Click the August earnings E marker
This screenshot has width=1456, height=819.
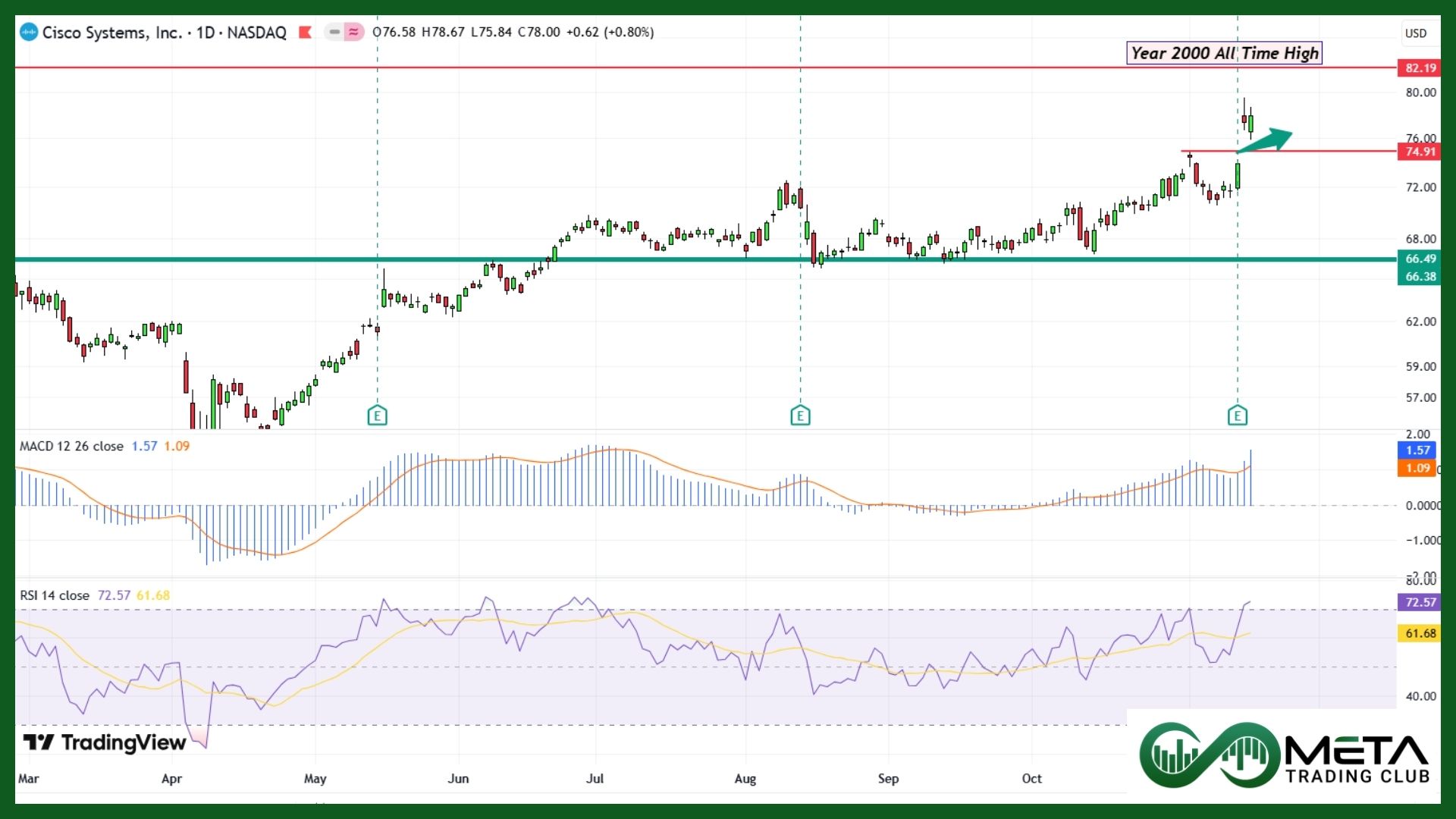coord(800,416)
